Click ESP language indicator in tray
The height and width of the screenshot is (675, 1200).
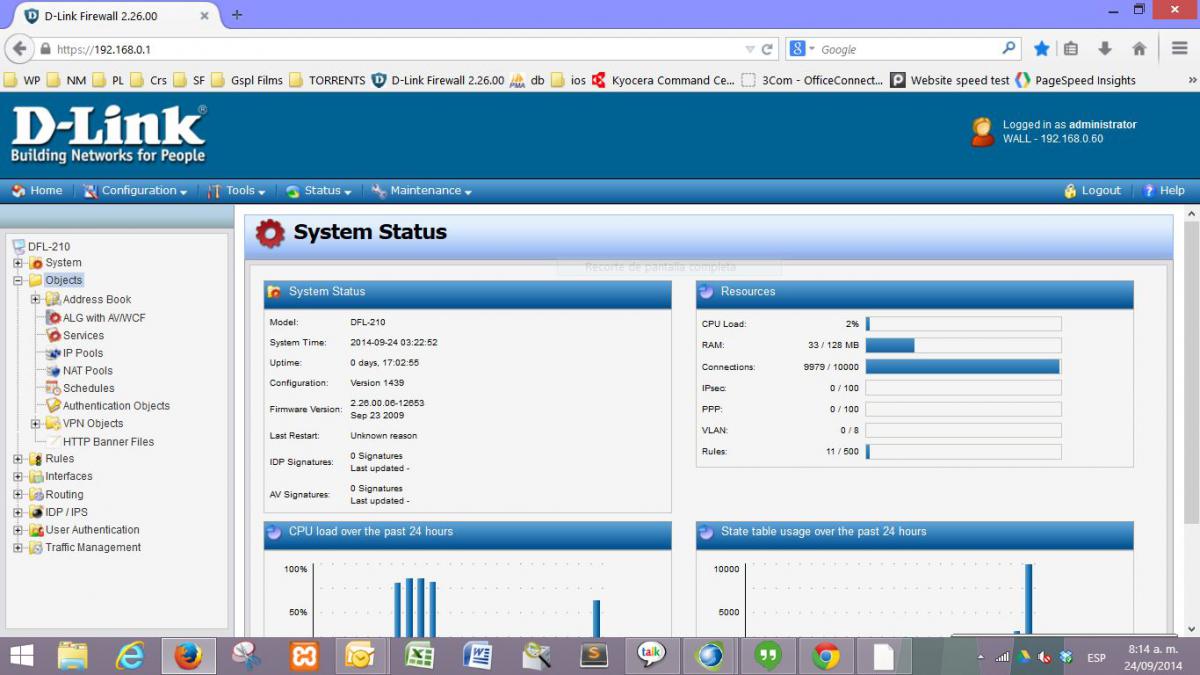[1096, 657]
